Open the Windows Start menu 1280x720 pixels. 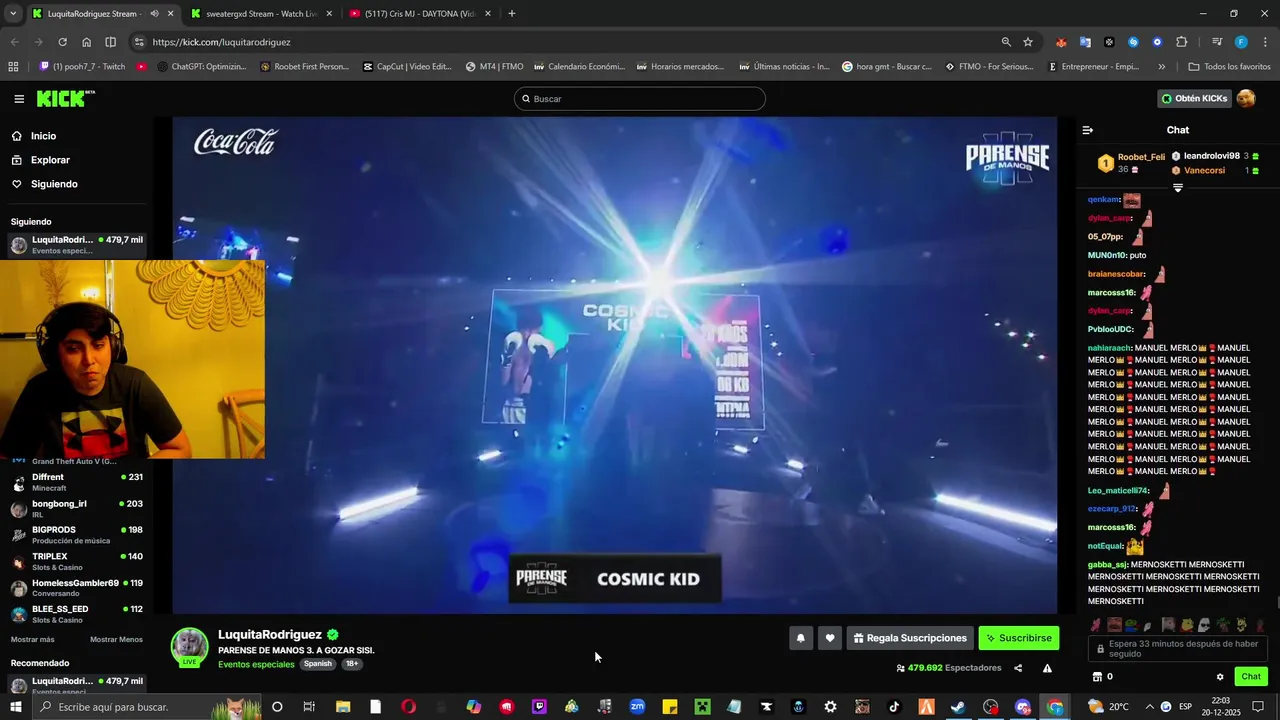tap(15, 707)
